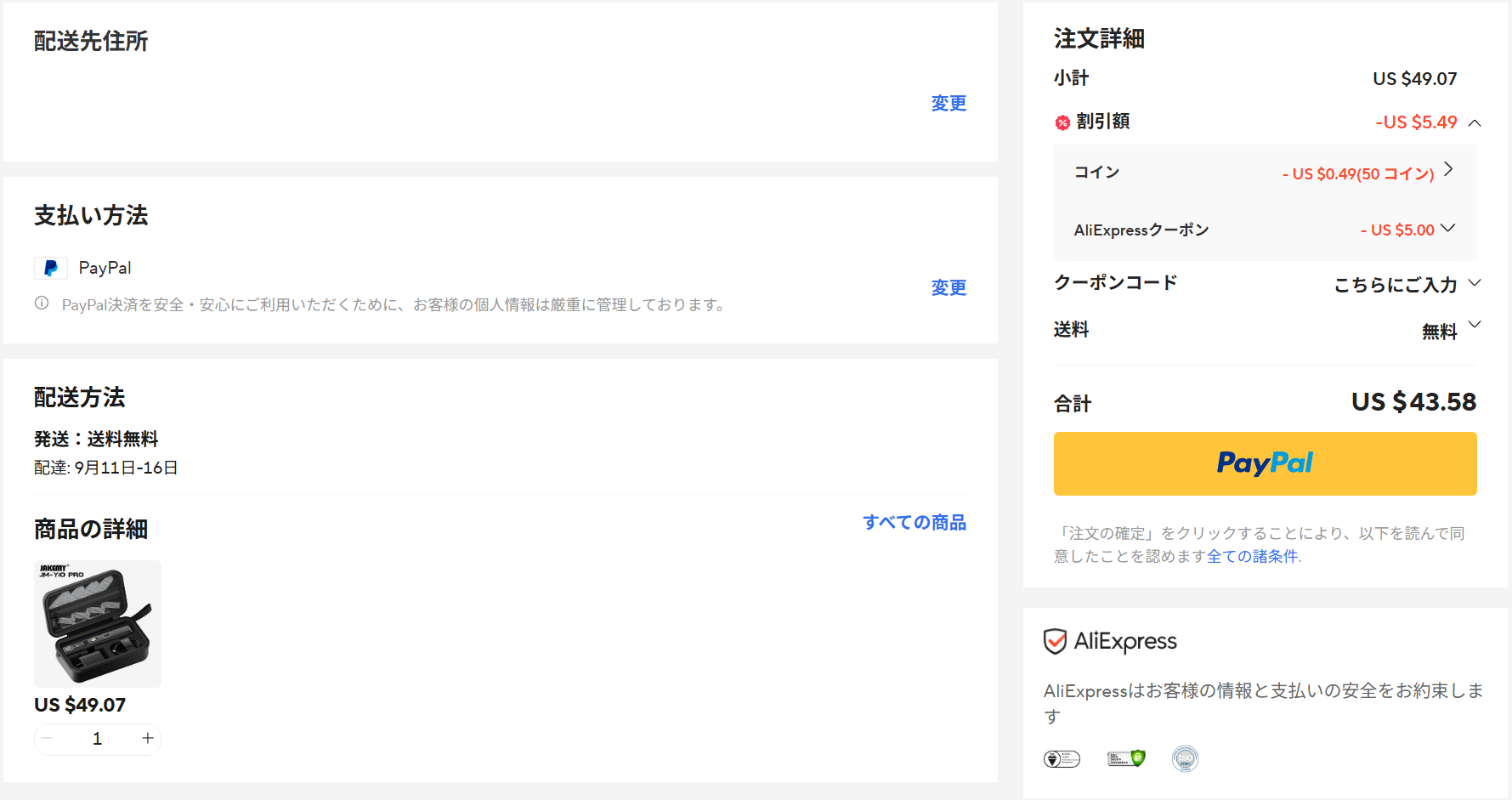
Task: Expand the クーポンコード entry field
Action: (x=1475, y=283)
